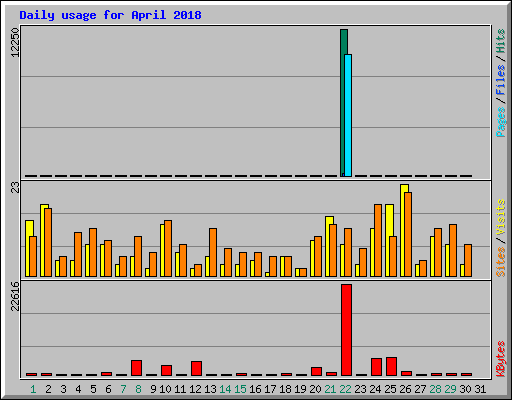
Task: Click the yellow Visits bar for day 25
Action: [x=388, y=240]
